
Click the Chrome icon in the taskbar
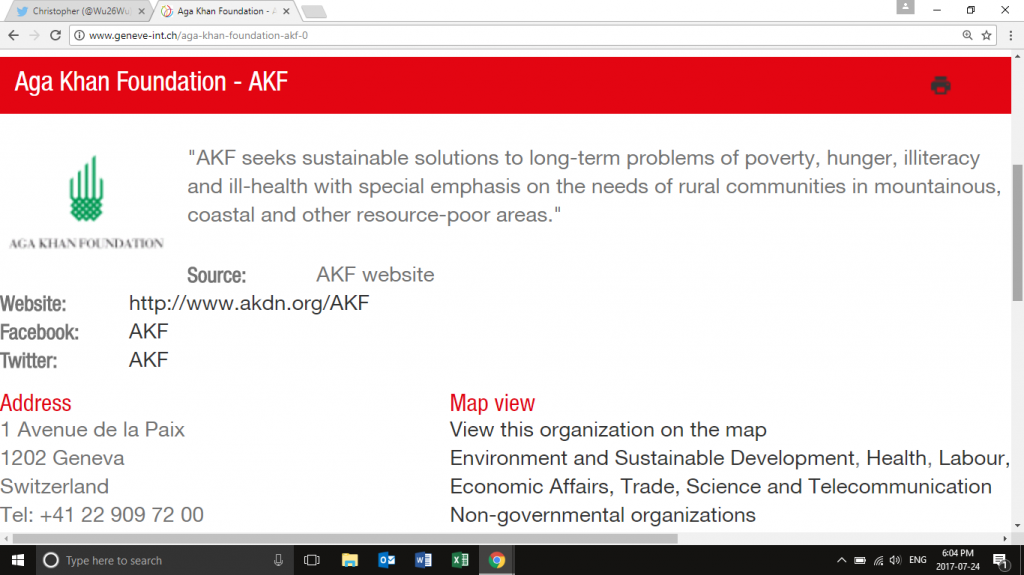tap(496, 560)
